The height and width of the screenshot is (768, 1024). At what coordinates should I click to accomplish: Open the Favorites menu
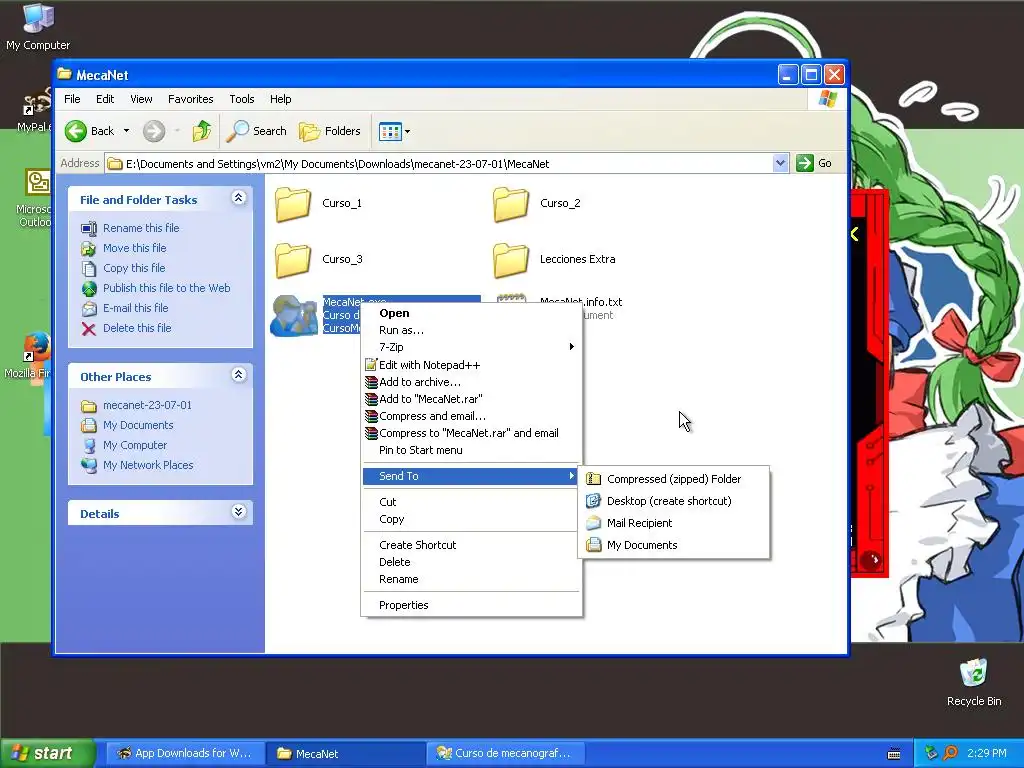[191, 99]
